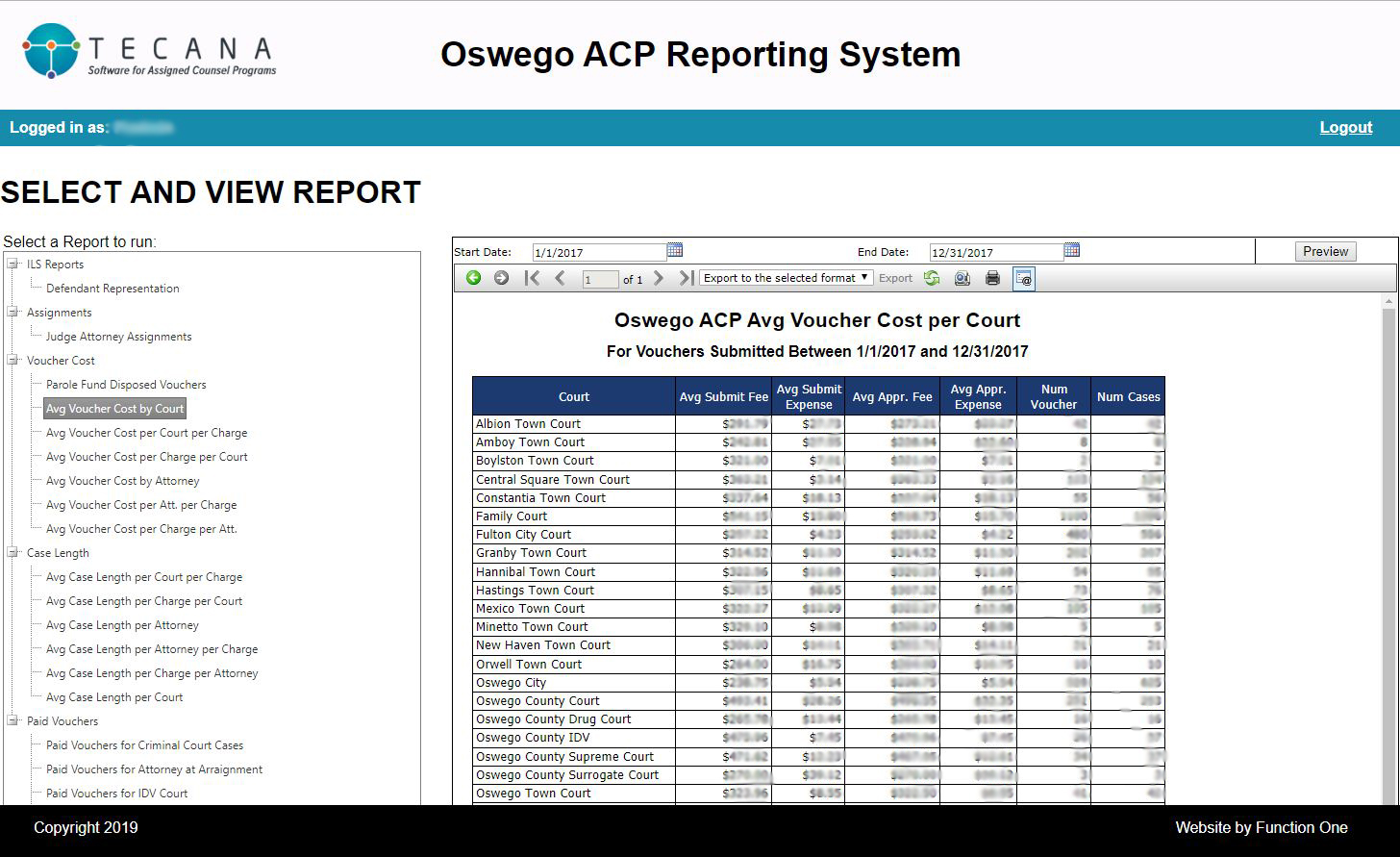The width and height of the screenshot is (1400, 857).
Task: Click the Albion Town Court row
Action: coord(818,423)
